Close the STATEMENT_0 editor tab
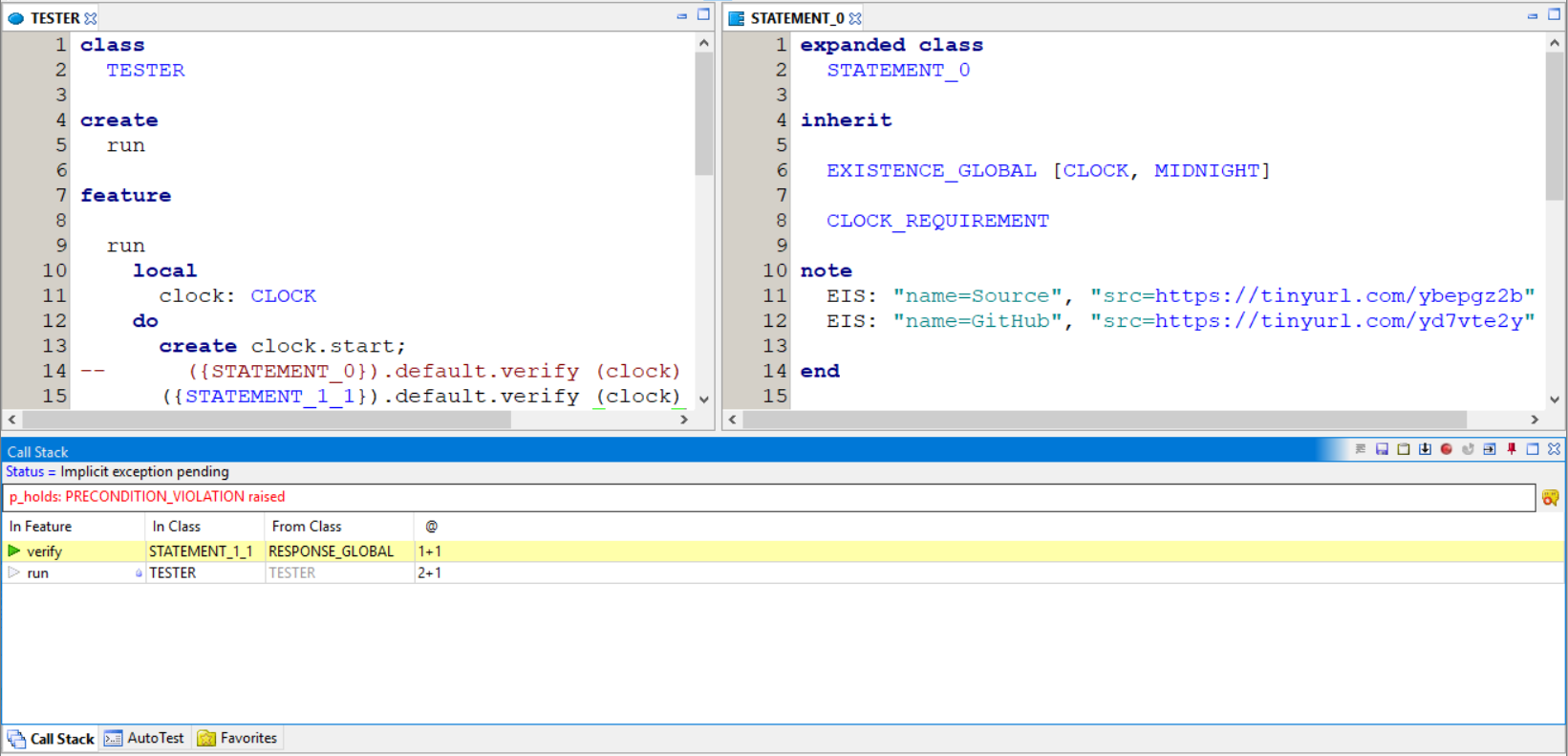 (855, 18)
